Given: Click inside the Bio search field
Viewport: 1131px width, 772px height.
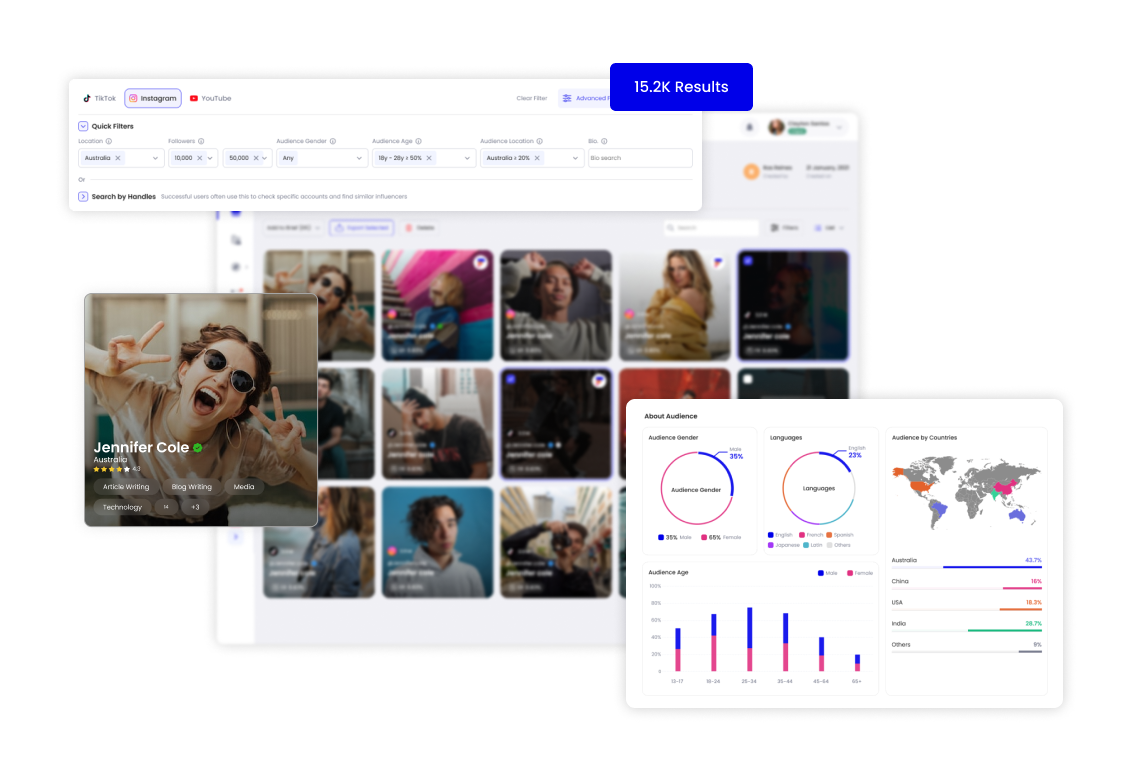Looking at the screenshot, I should click(640, 158).
